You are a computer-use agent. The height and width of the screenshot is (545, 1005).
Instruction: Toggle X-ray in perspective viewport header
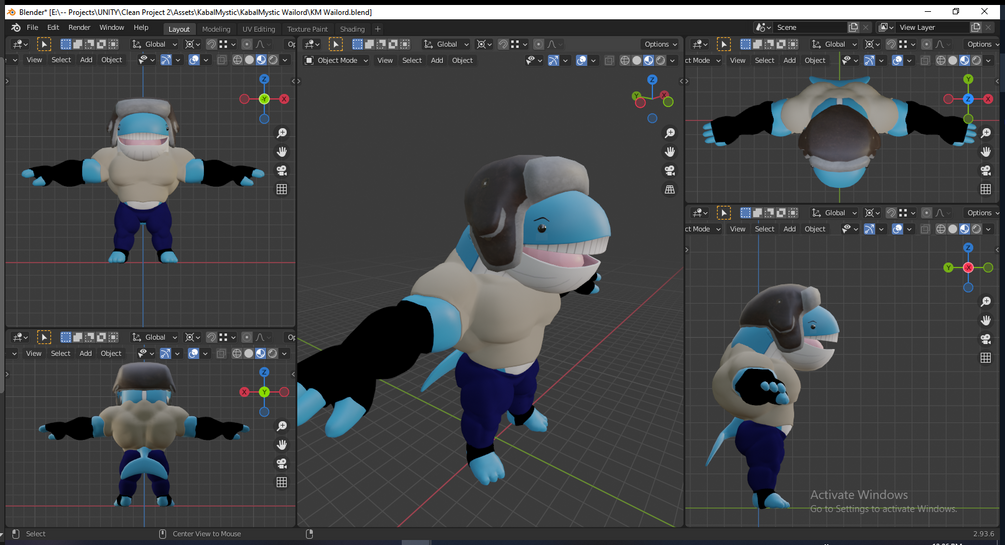click(609, 60)
